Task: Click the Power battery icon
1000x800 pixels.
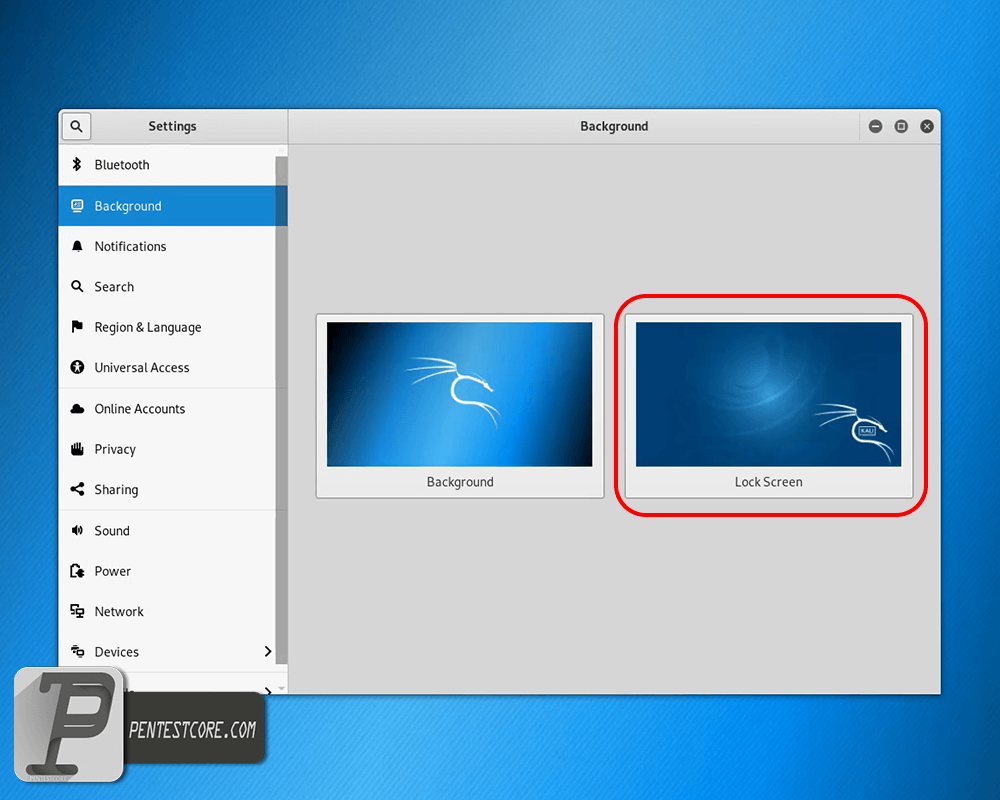Action: click(77, 571)
